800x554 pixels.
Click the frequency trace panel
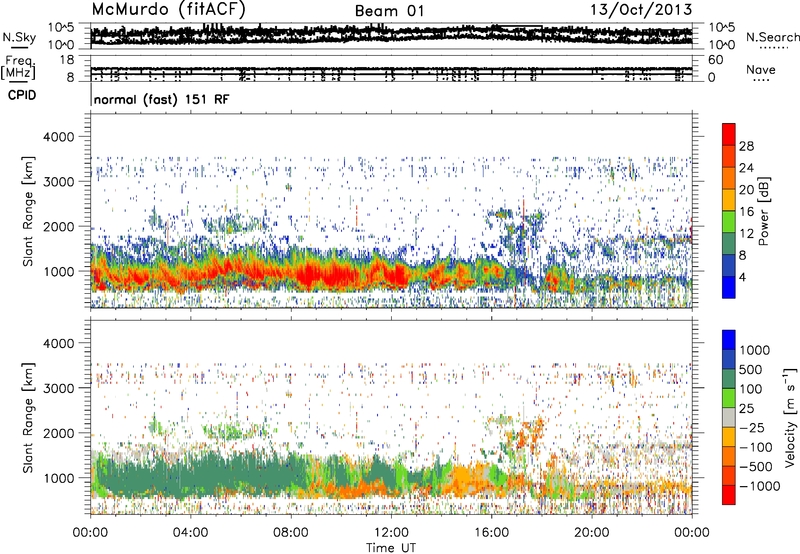point(391,70)
